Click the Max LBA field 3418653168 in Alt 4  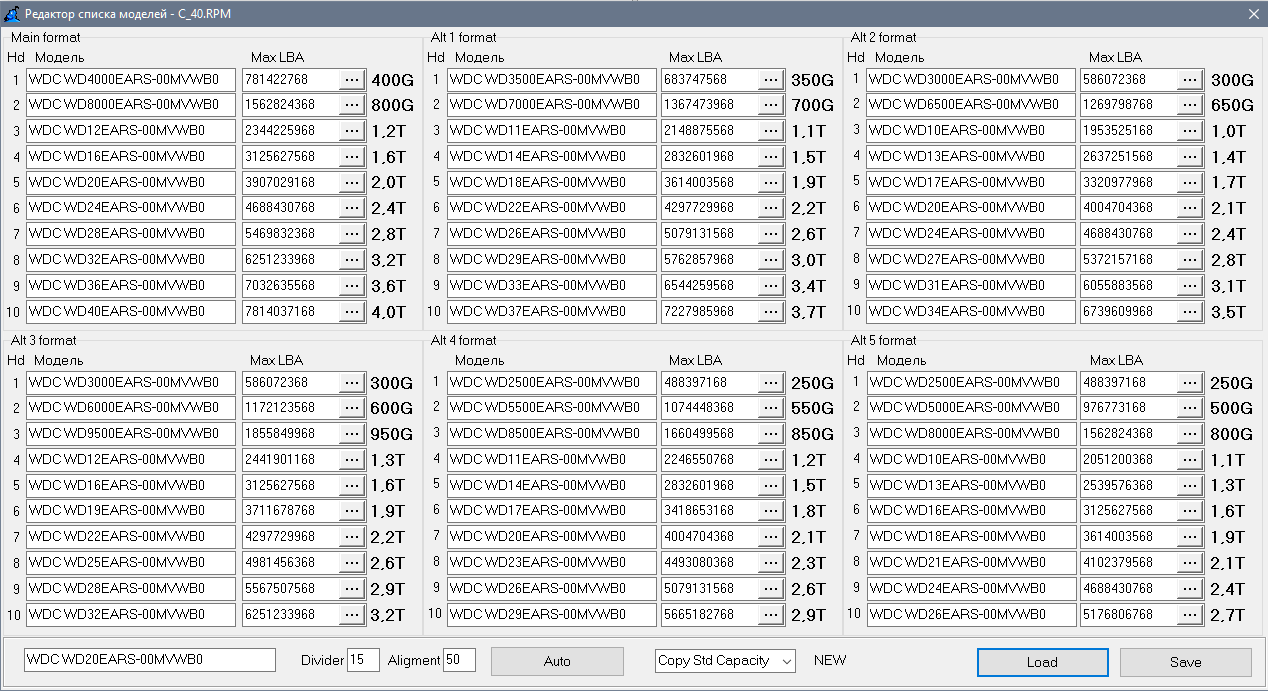(710, 511)
